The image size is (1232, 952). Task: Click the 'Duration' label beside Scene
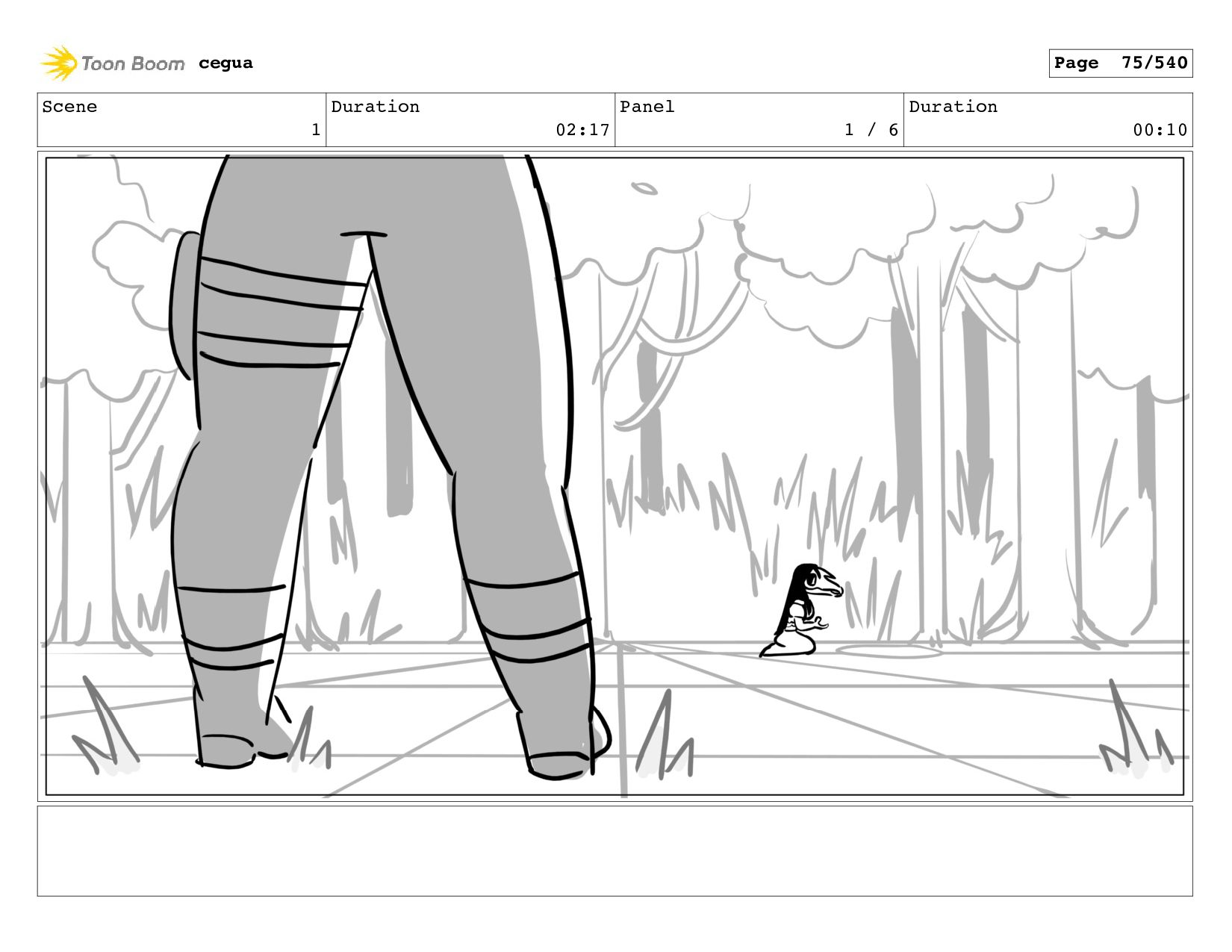point(375,107)
